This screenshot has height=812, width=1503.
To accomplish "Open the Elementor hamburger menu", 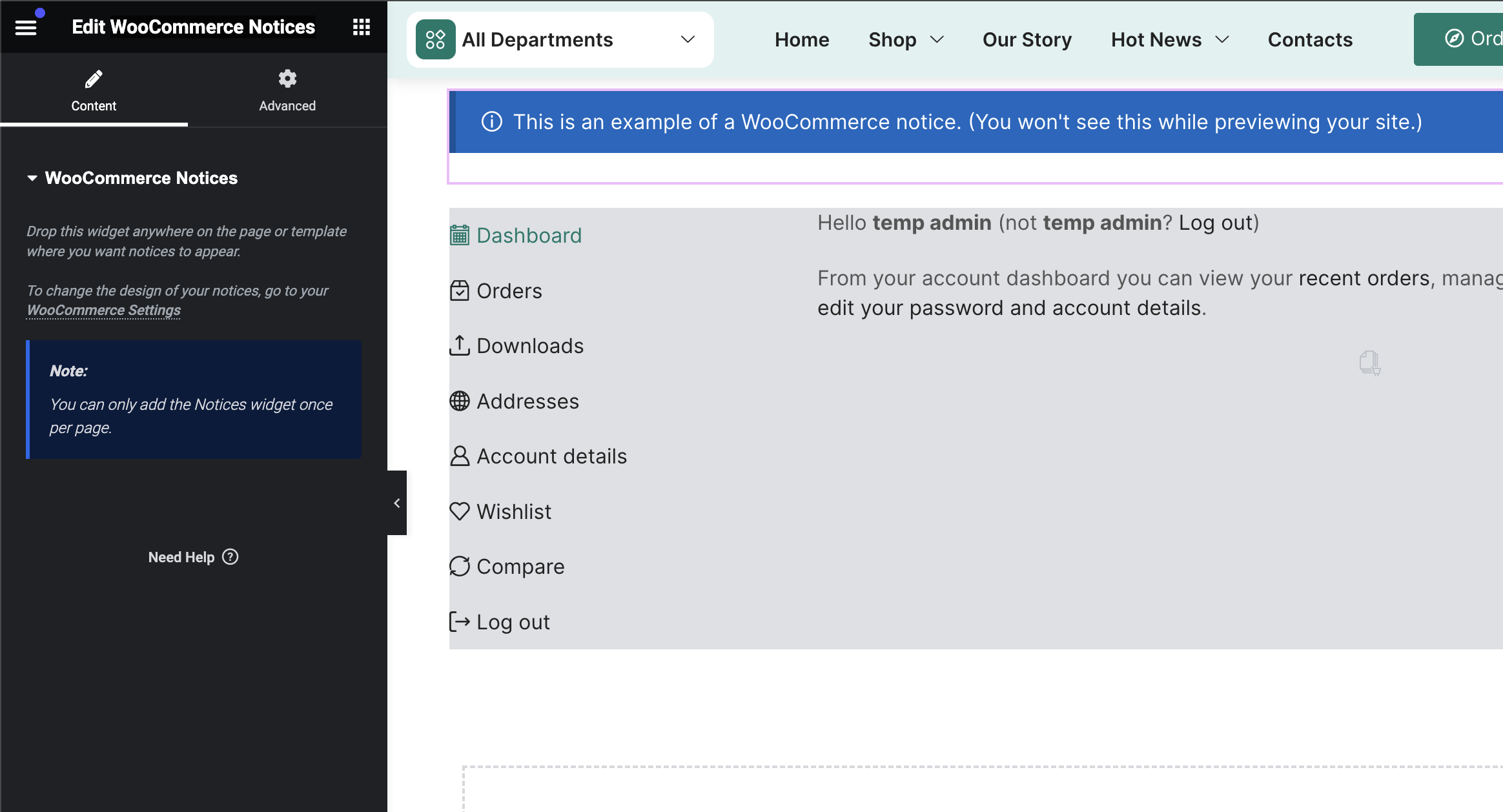I will coord(26,27).
